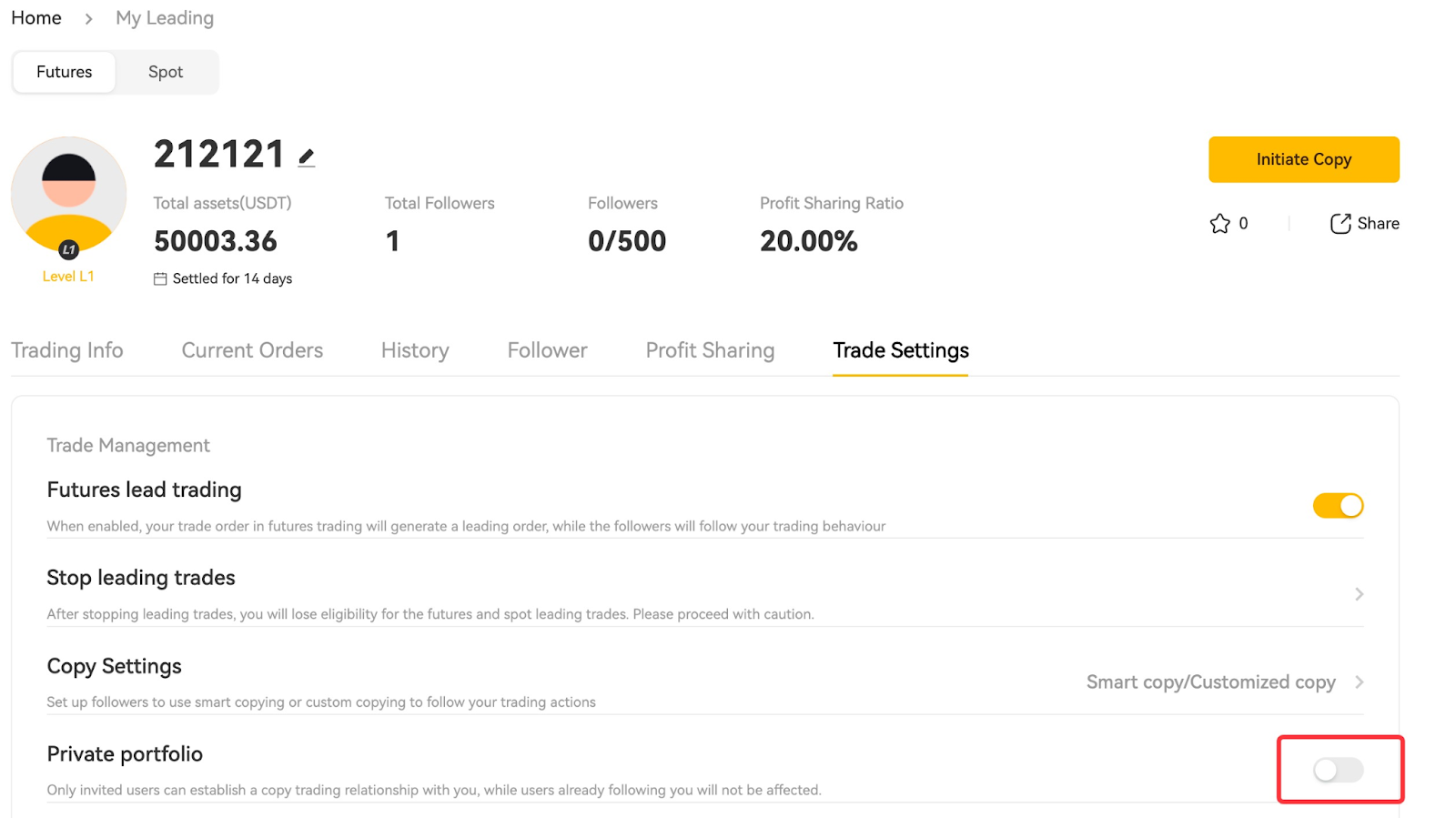View the Profit Sharing tab

tap(710, 350)
